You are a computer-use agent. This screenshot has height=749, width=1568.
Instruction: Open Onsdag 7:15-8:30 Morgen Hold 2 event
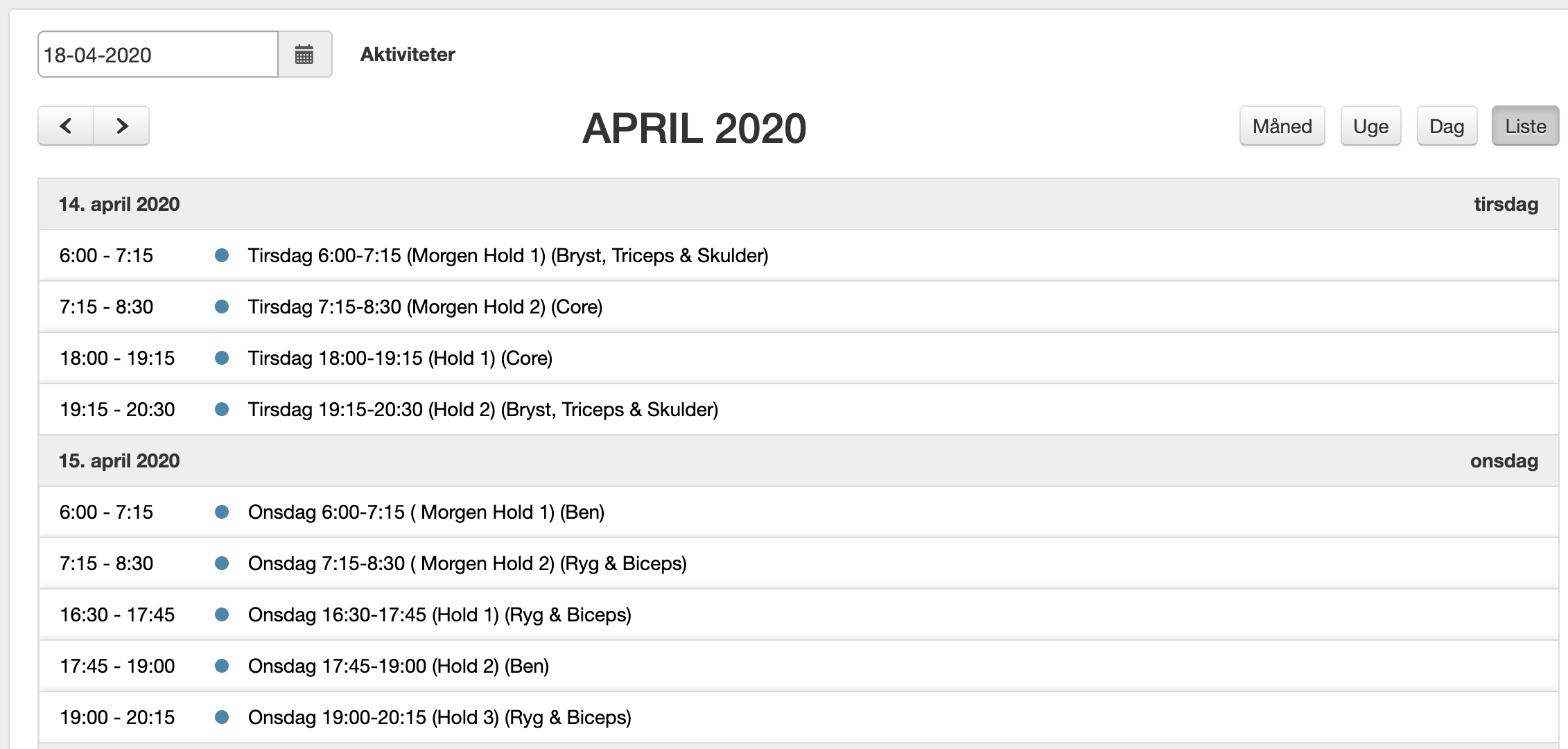pos(467,563)
